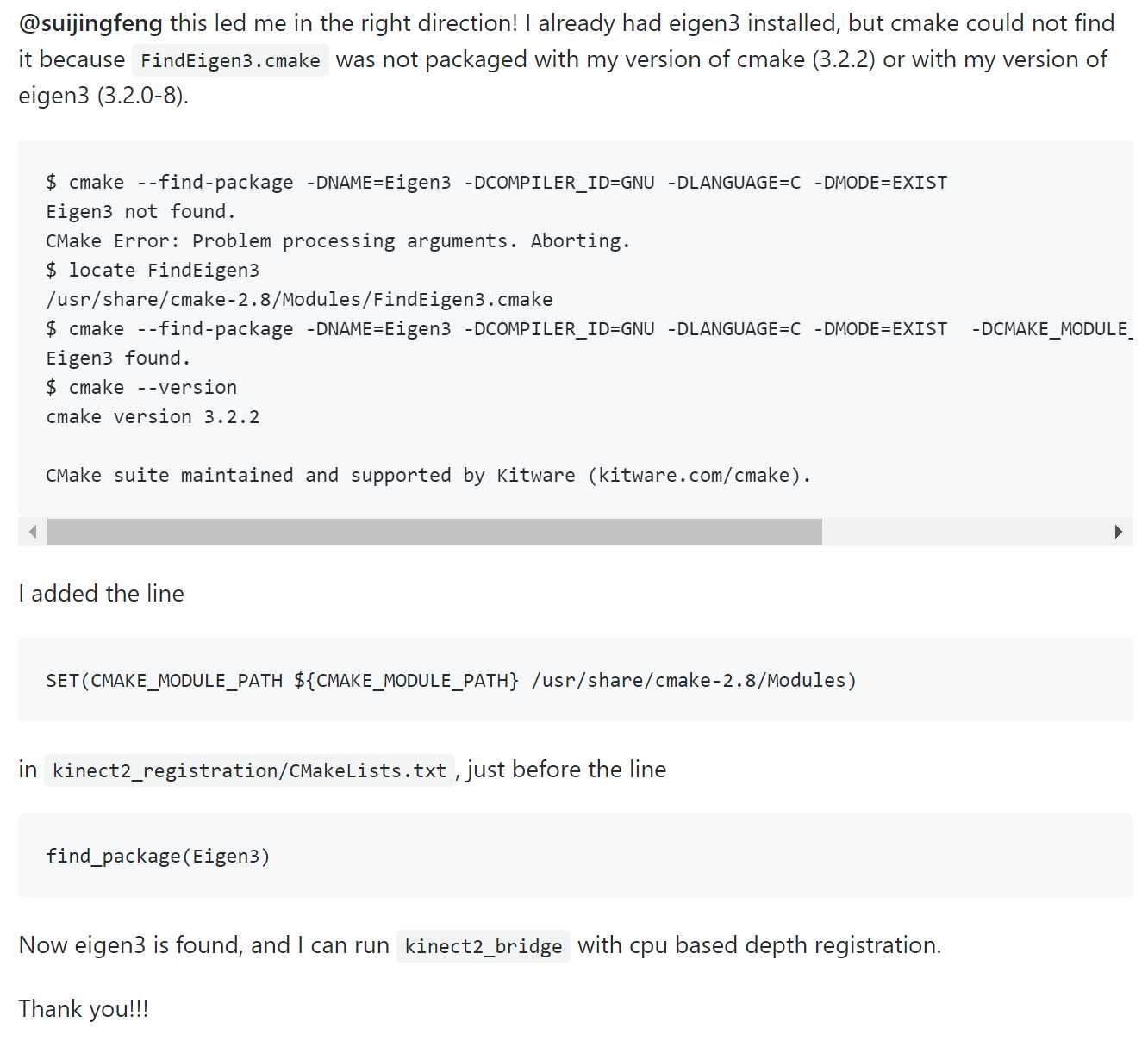Click the kinect2_bridge inline code
The image size is (1148, 1041).
[484, 946]
